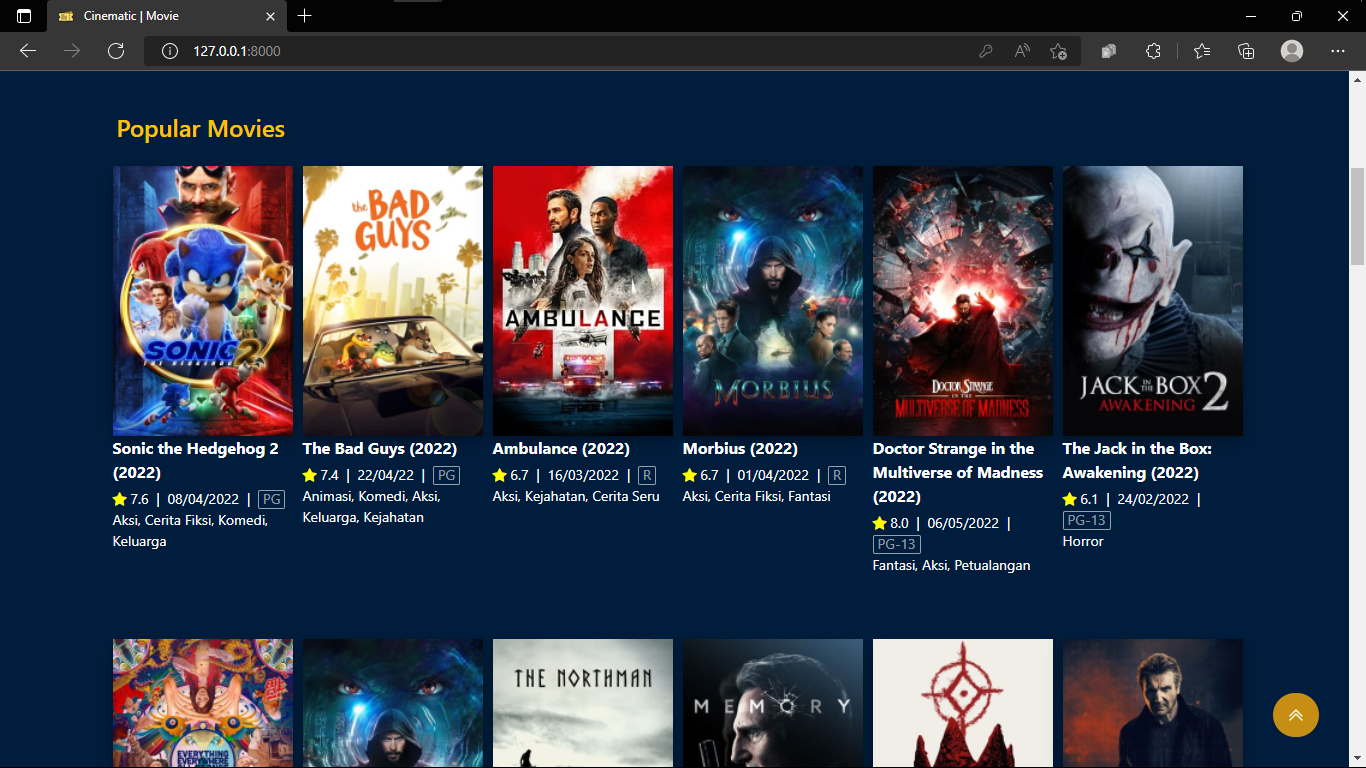
Task: View site information icon in address bar
Action: point(170,51)
